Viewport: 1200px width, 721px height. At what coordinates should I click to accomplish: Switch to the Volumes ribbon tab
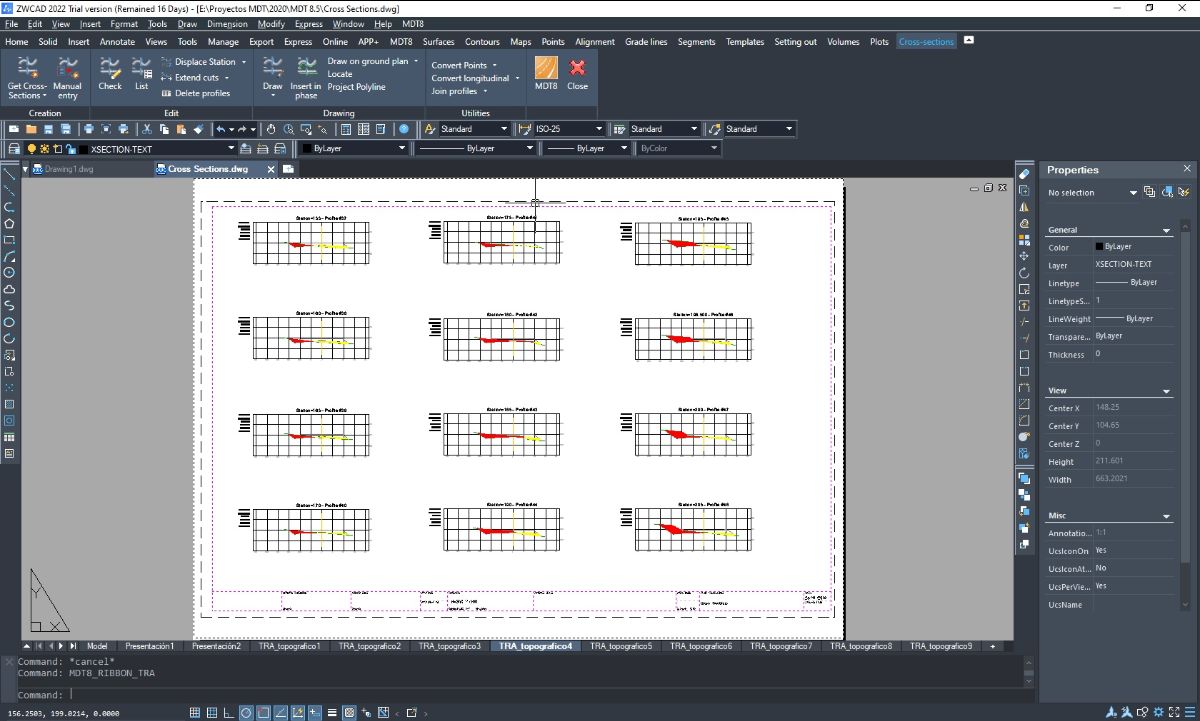pyautogui.click(x=843, y=42)
